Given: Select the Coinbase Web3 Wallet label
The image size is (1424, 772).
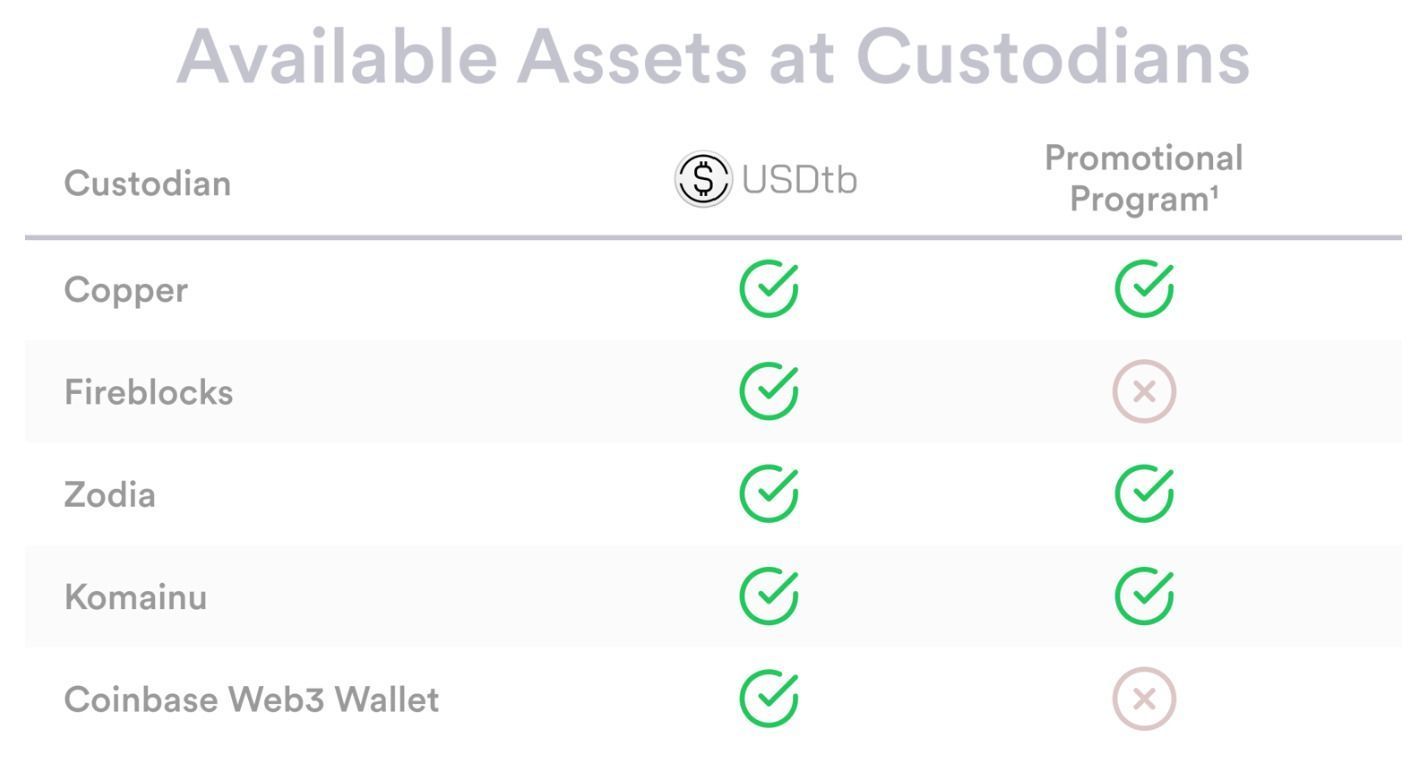Looking at the screenshot, I should click(x=252, y=701).
